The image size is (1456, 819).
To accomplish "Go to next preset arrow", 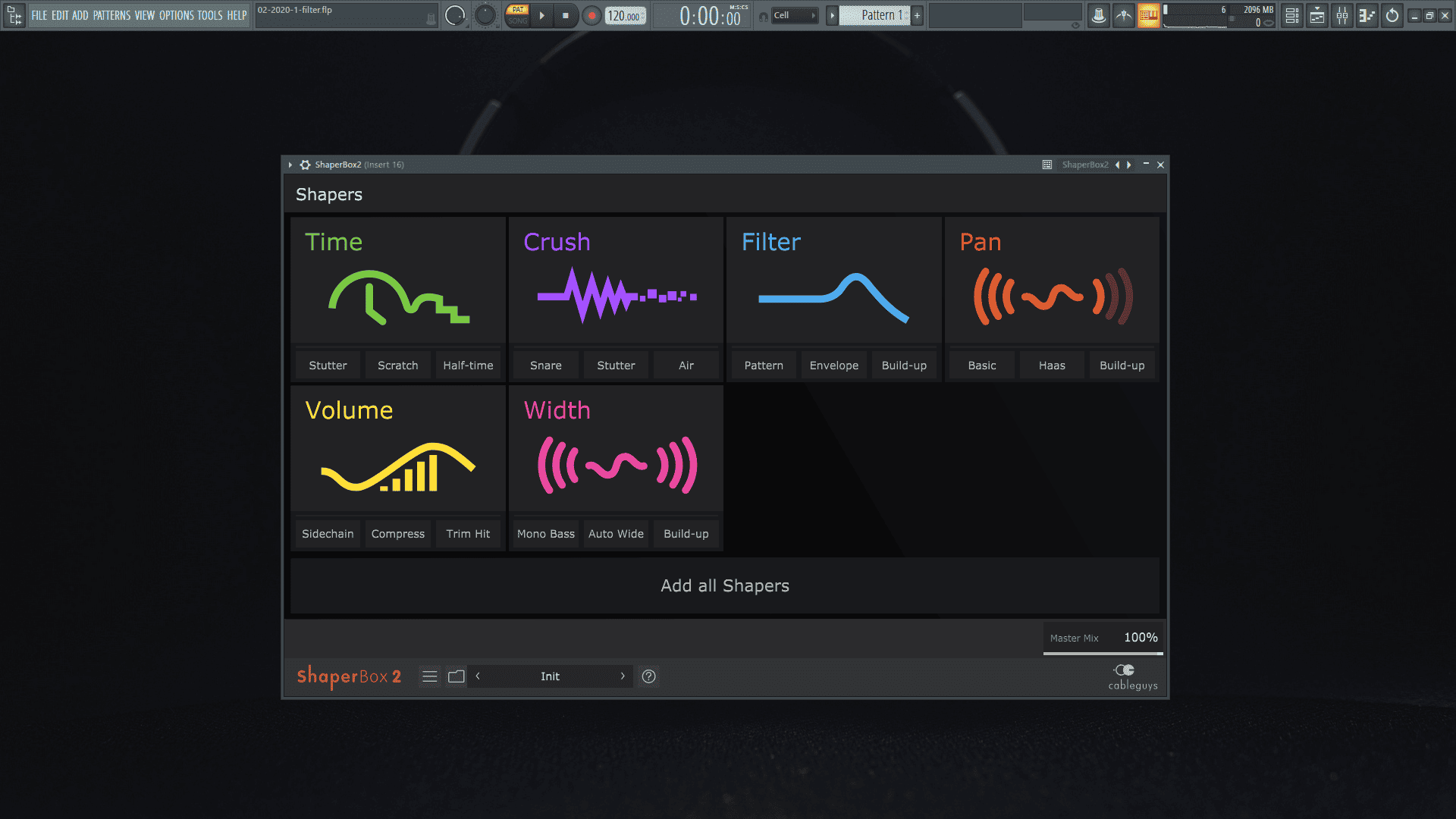I will (623, 676).
